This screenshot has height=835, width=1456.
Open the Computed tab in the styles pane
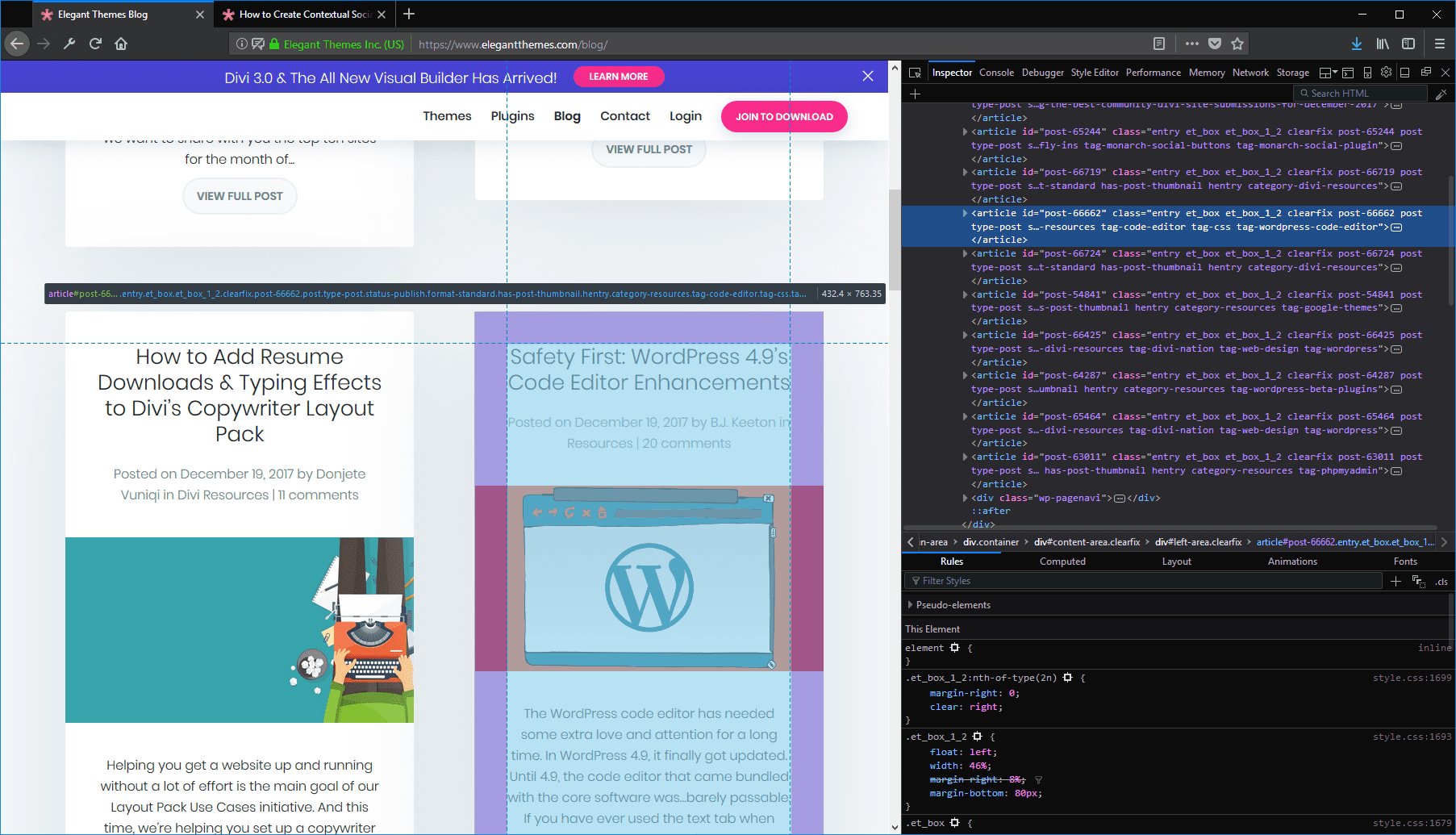tap(1062, 562)
